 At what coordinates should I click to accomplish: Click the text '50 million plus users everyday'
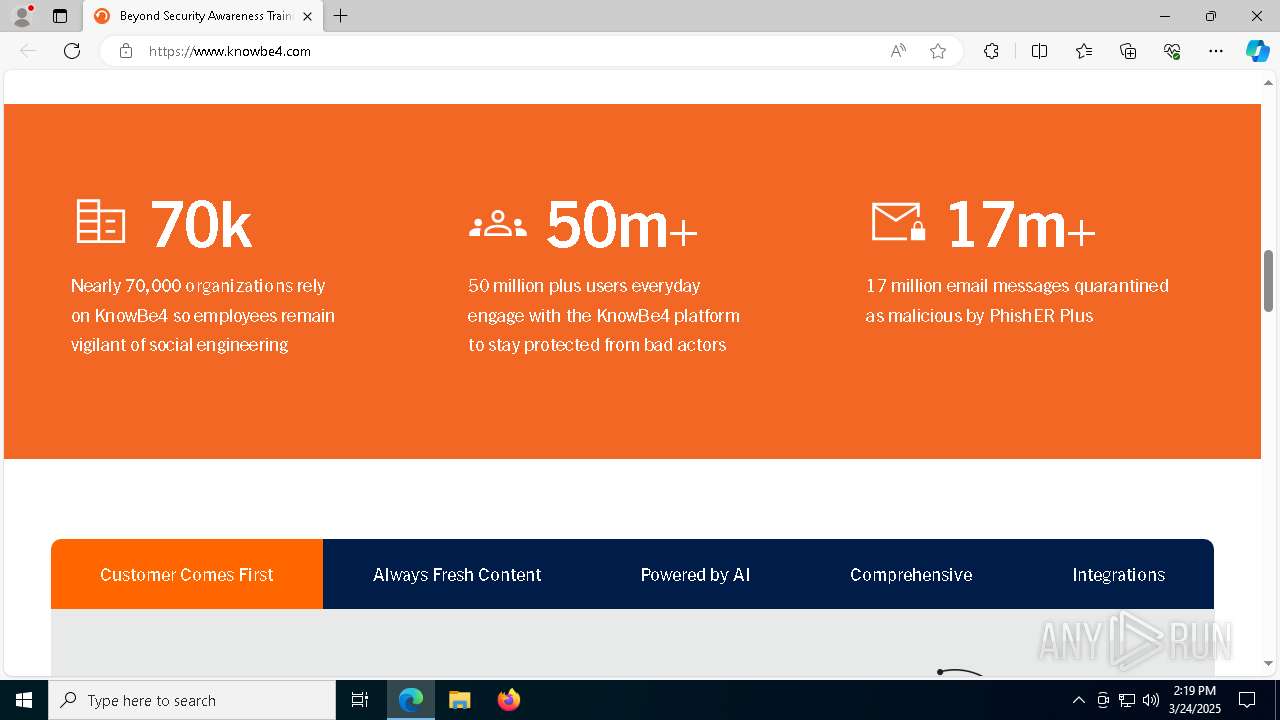(x=584, y=286)
